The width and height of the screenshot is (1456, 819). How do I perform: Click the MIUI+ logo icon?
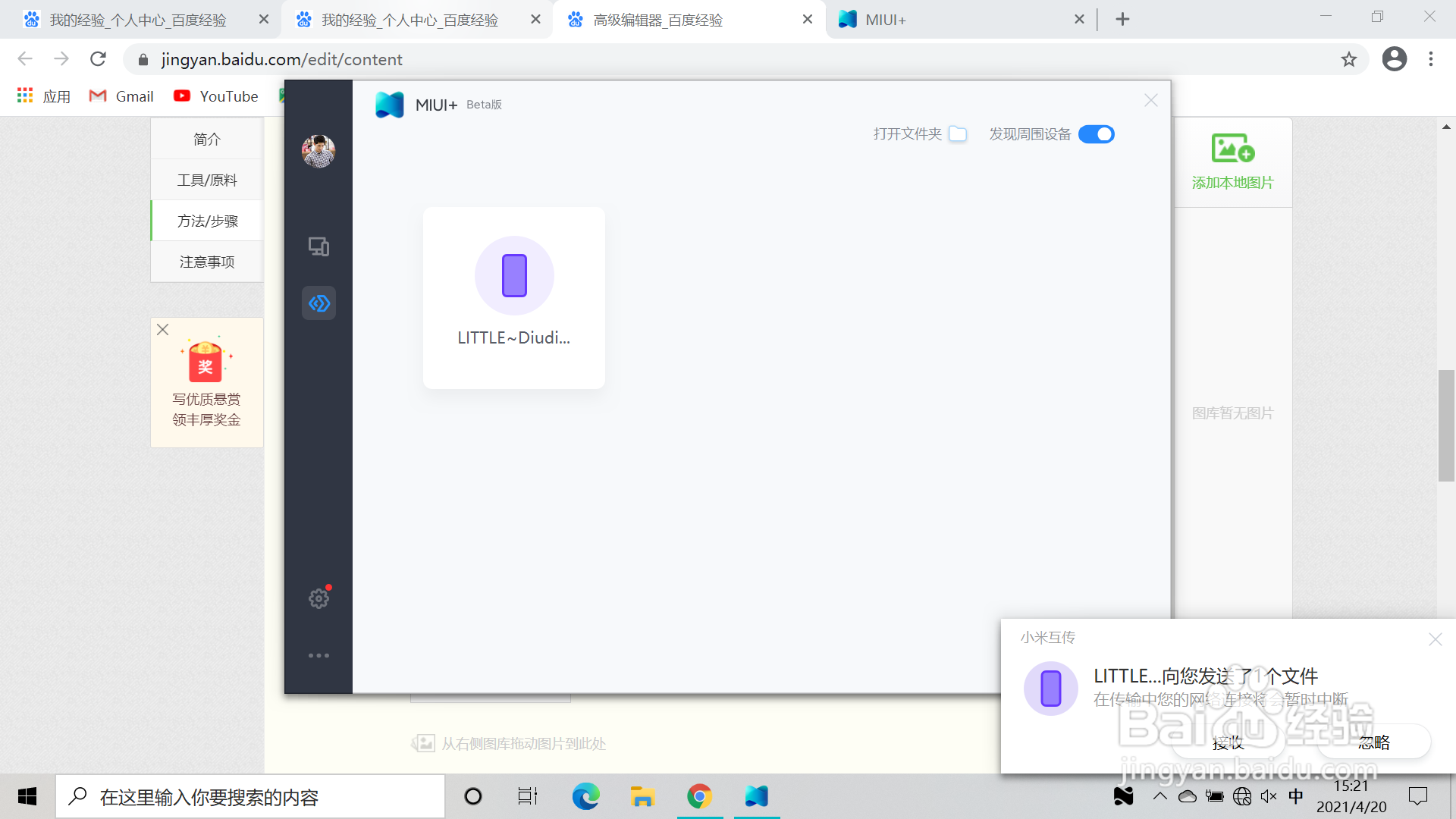390,105
